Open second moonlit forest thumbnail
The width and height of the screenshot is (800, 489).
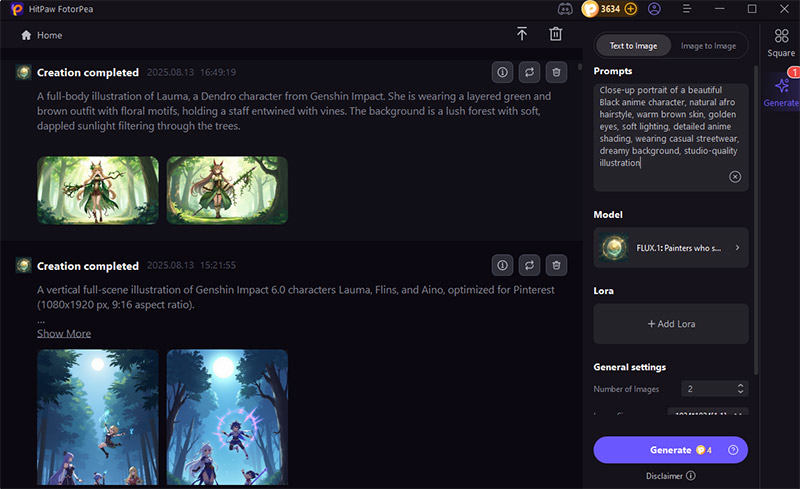[227, 417]
